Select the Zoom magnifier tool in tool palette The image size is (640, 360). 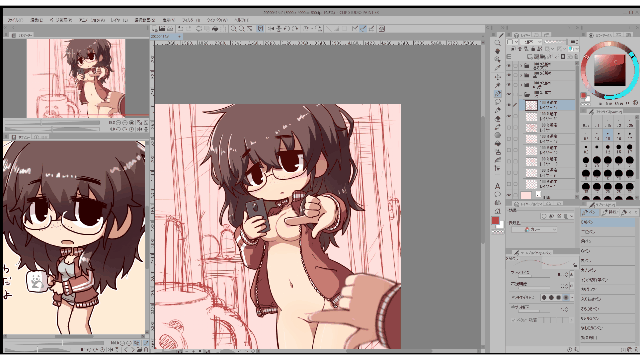498,43
